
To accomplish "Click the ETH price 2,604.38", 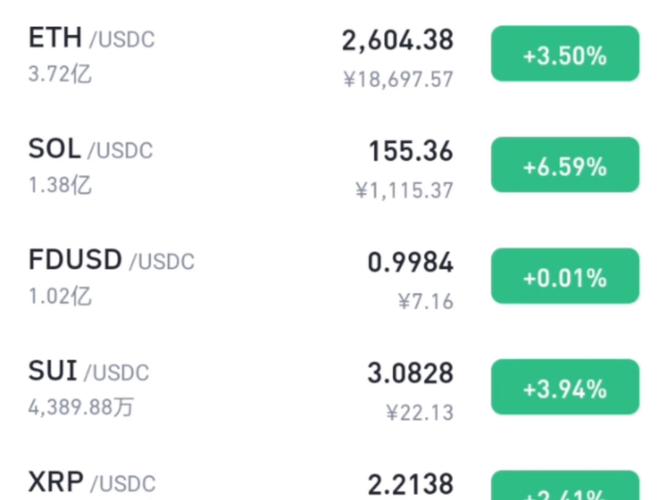I will click(x=397, y=41).
